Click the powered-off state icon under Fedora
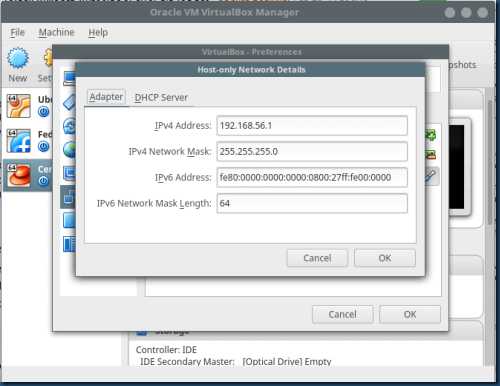 (x=43, y=146)
